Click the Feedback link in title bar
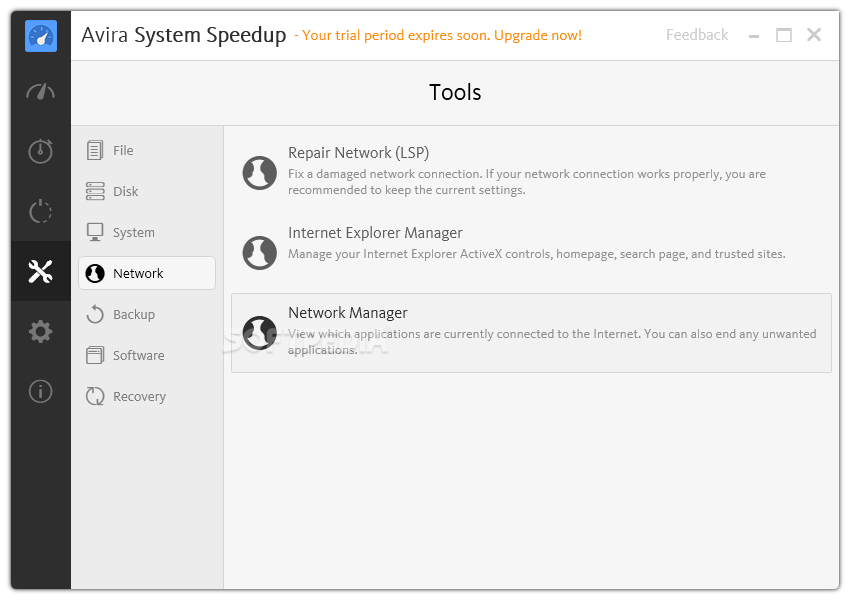The width and height of the screenshot is (850, 600). [697, 35]
